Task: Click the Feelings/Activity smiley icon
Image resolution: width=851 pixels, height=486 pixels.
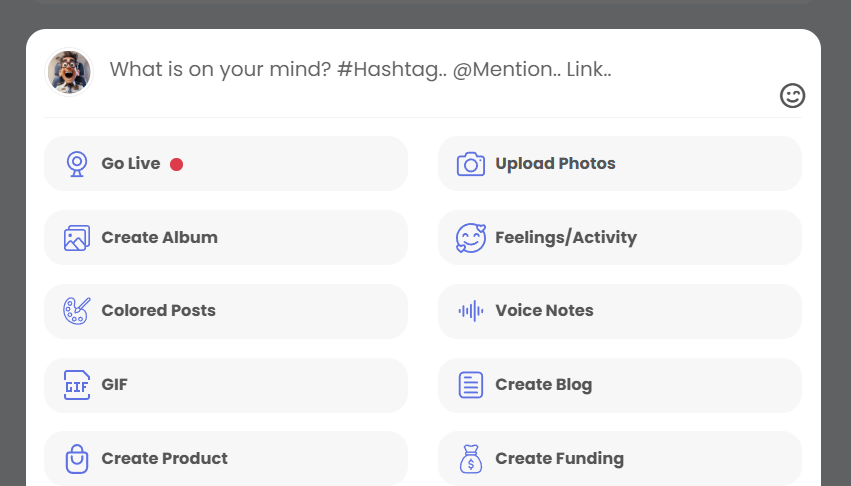Action: (x=471, y=238)
